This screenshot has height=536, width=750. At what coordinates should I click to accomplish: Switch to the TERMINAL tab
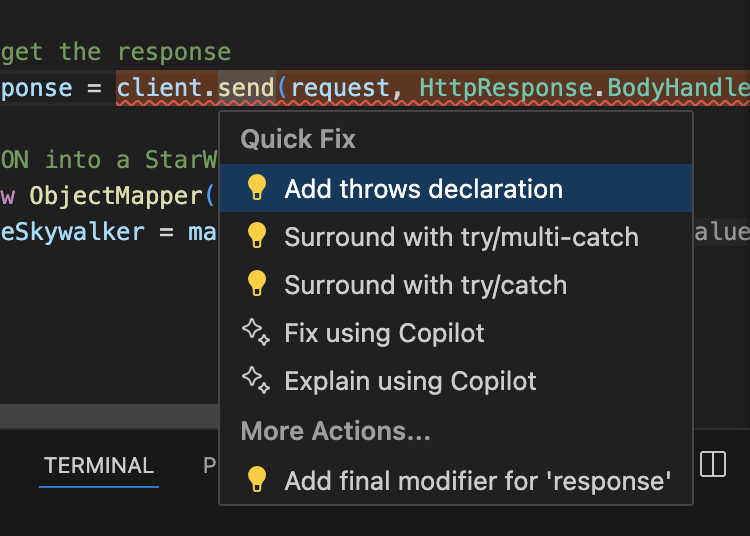[99, 465]
